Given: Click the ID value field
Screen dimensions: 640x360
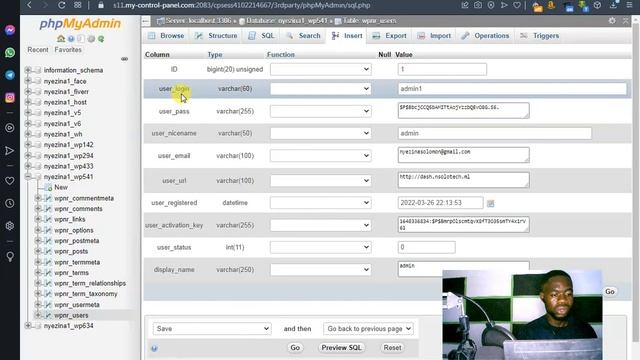Looking at the screenshot, I should click(x=442, y=69).
